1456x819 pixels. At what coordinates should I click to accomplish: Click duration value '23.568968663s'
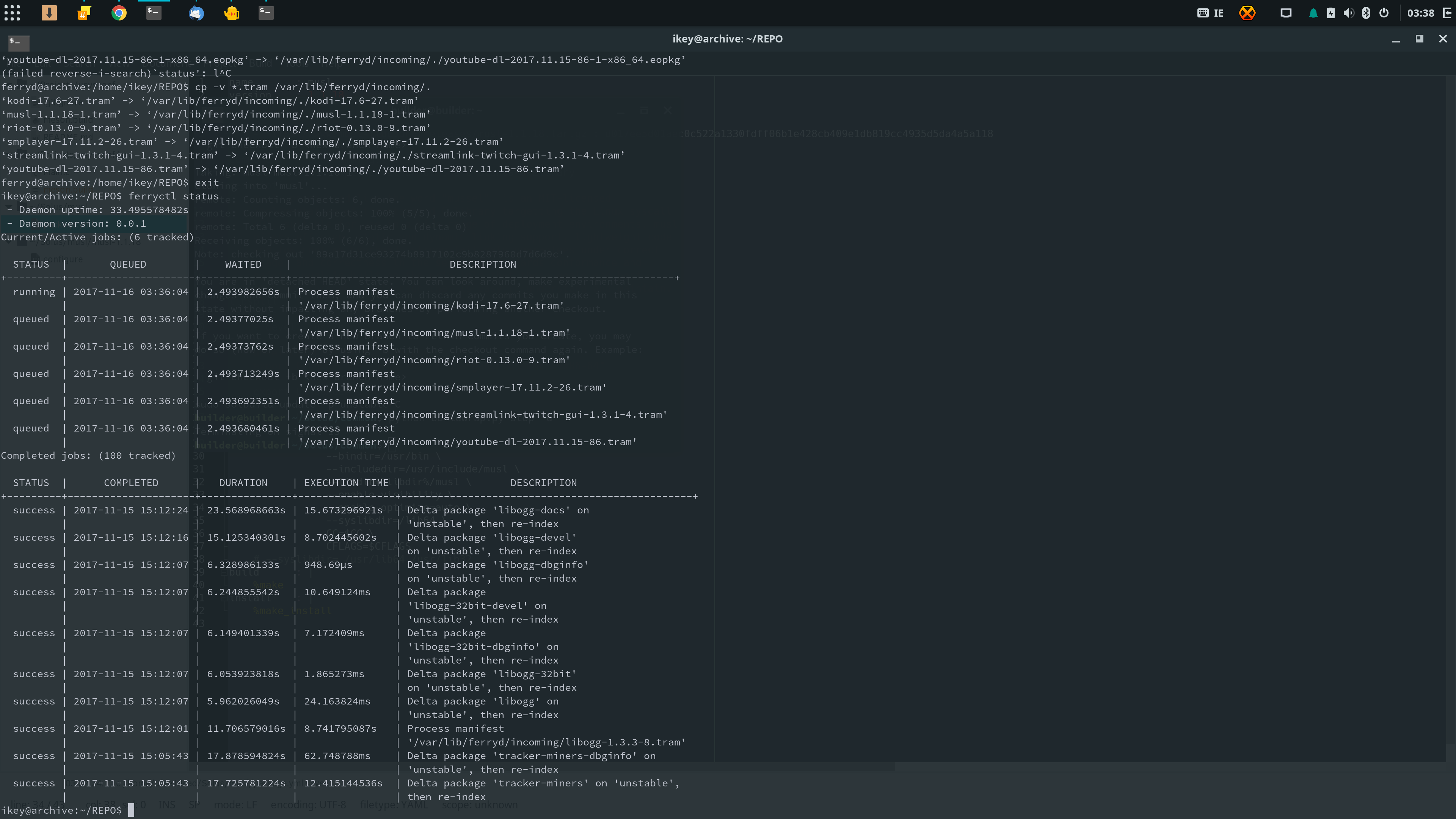(x=246, y=510)
